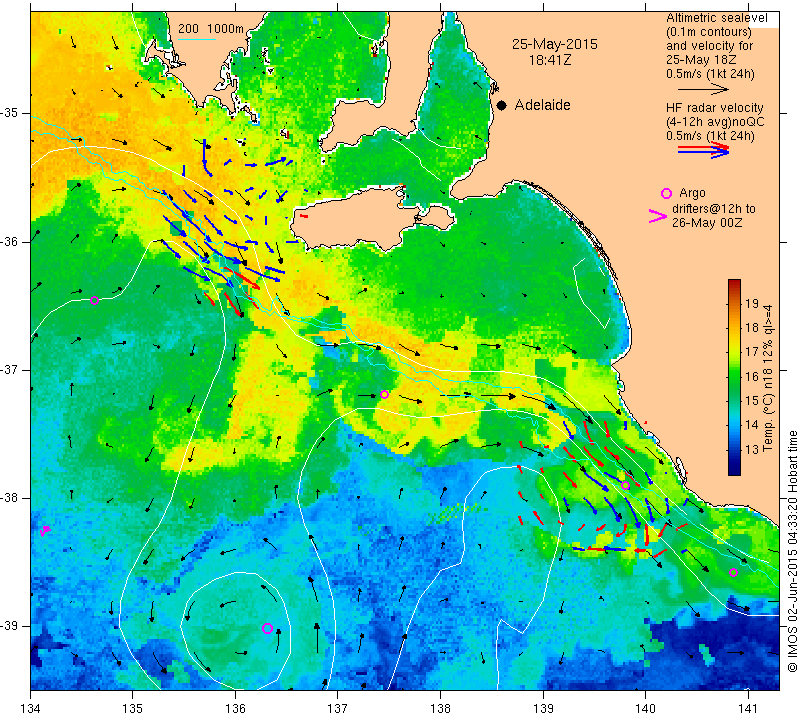
Task: Click the latitude axis label -35
Action: coord(12,113)
